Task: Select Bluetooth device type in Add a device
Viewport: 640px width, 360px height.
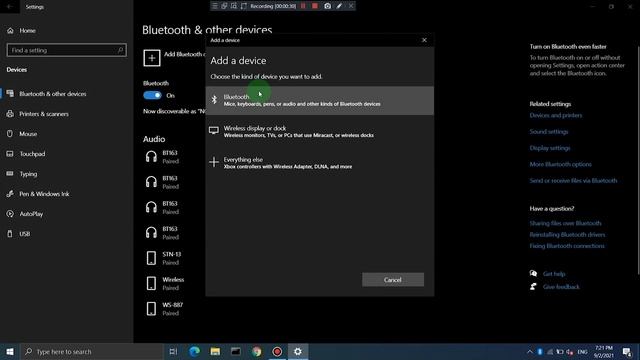Action: click(x=320, y=100)
